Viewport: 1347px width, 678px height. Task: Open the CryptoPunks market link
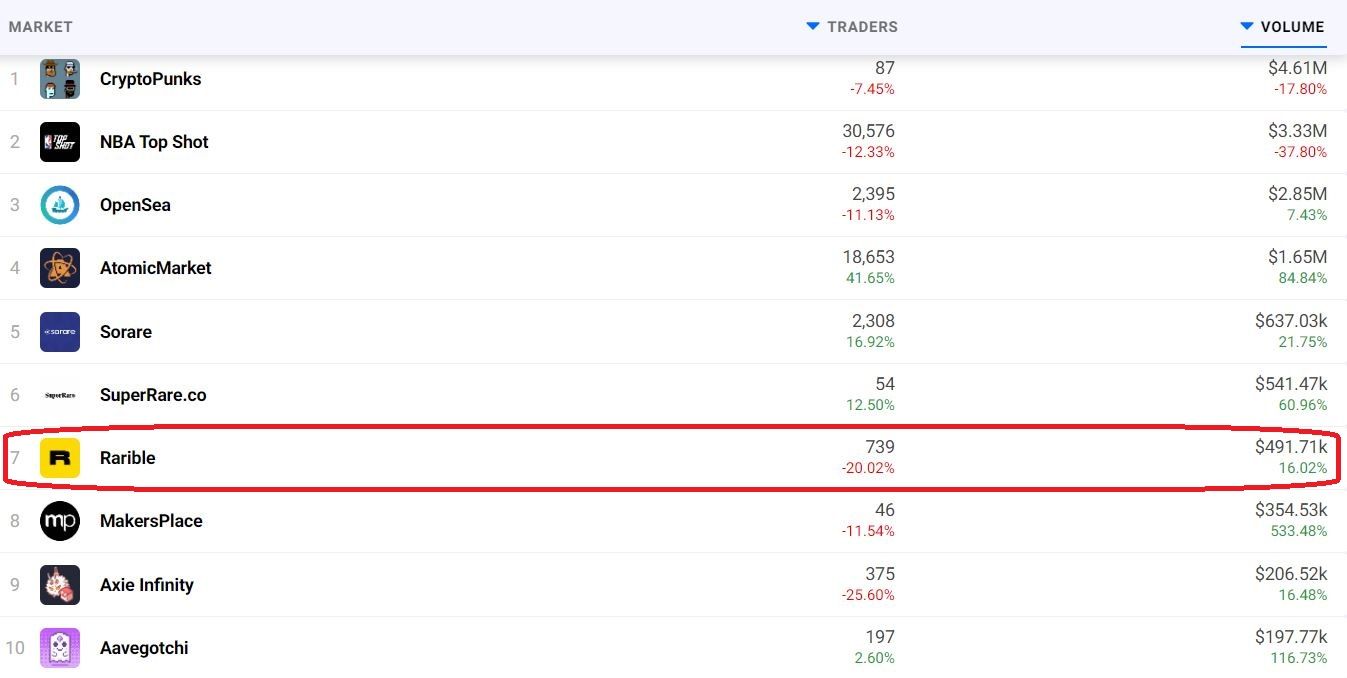point(150,79)
